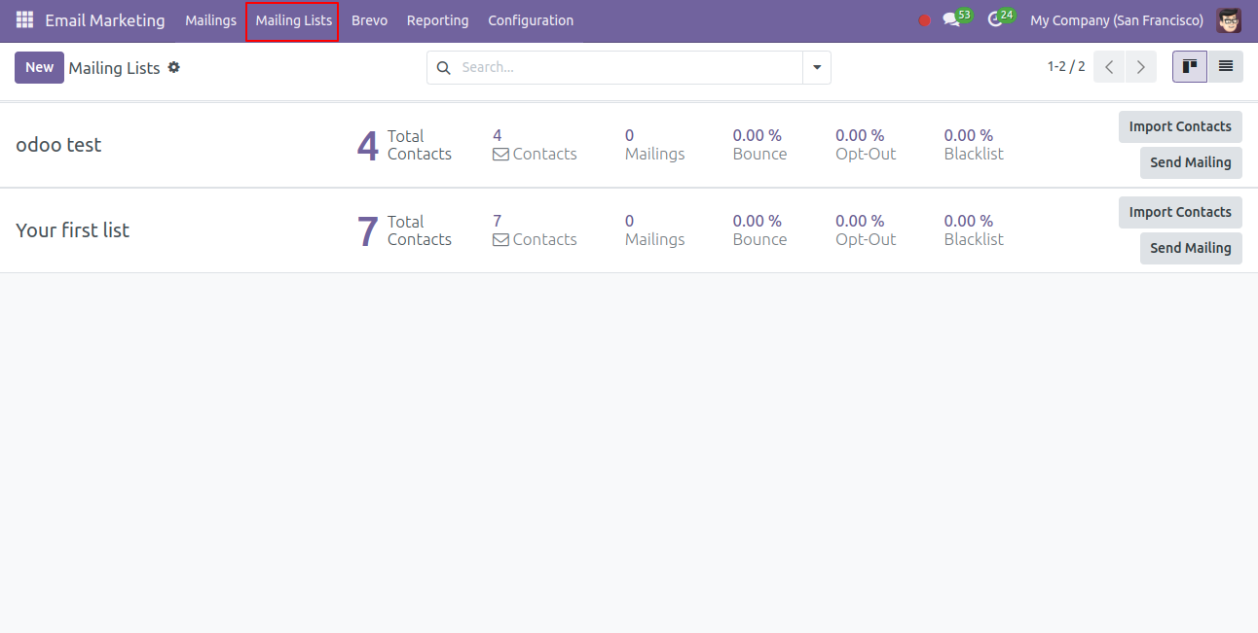The width and height of the screenshot is (1258, 633).
Task: Click Import Contacts for odoo test list
Action: (1180, 127)
